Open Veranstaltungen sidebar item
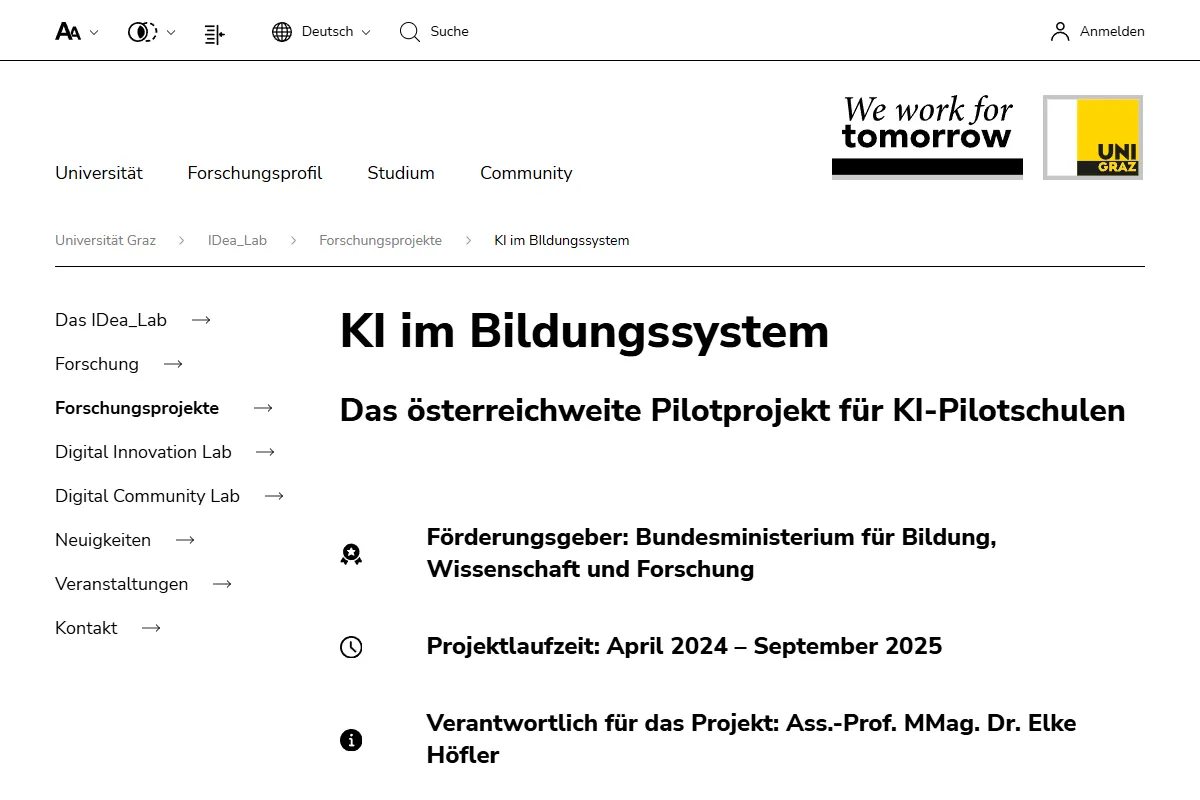This screenshot has height=800, width=1200. tap(121, 584)
